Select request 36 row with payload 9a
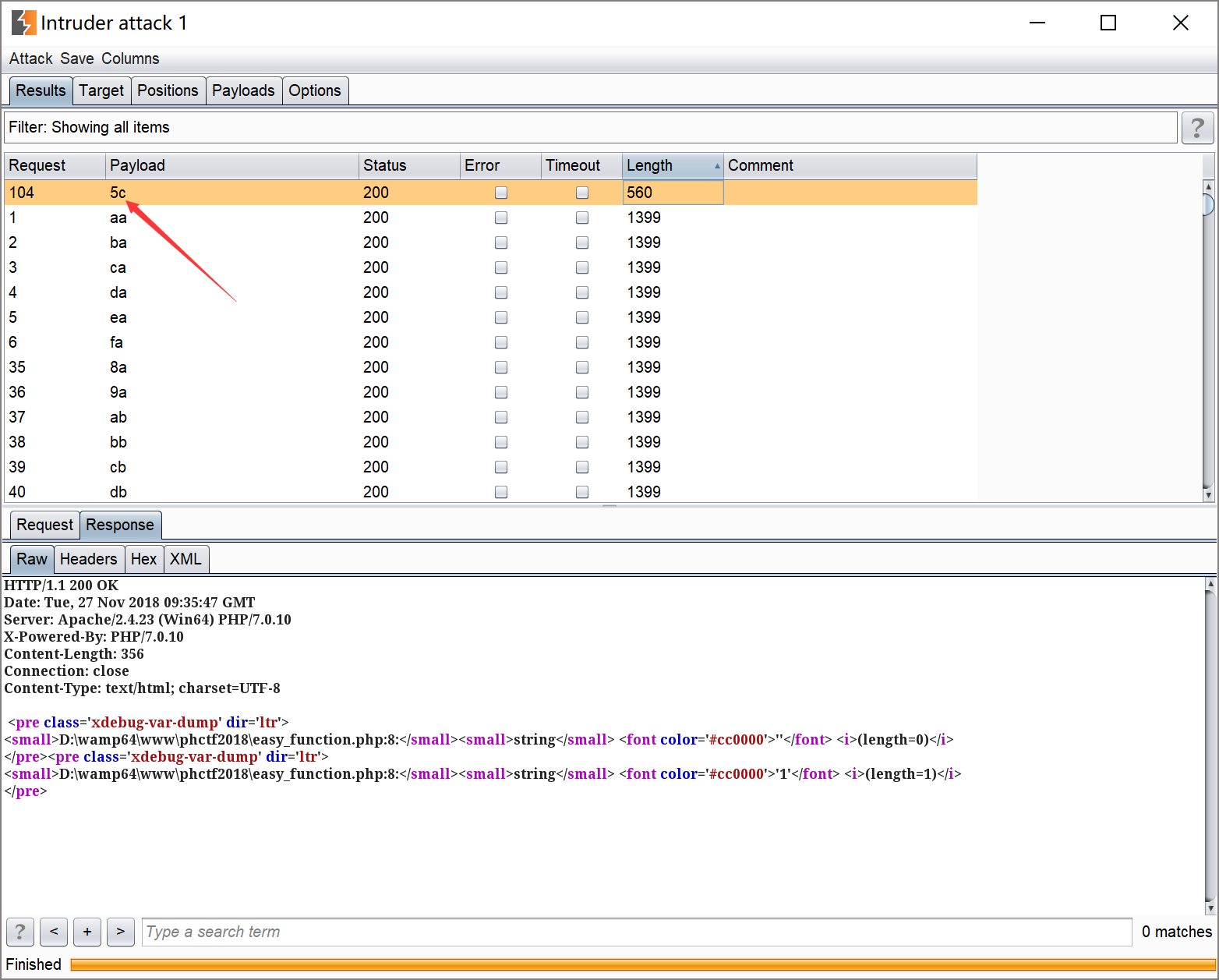1219x980 pixels. click(x=491, y=392)
